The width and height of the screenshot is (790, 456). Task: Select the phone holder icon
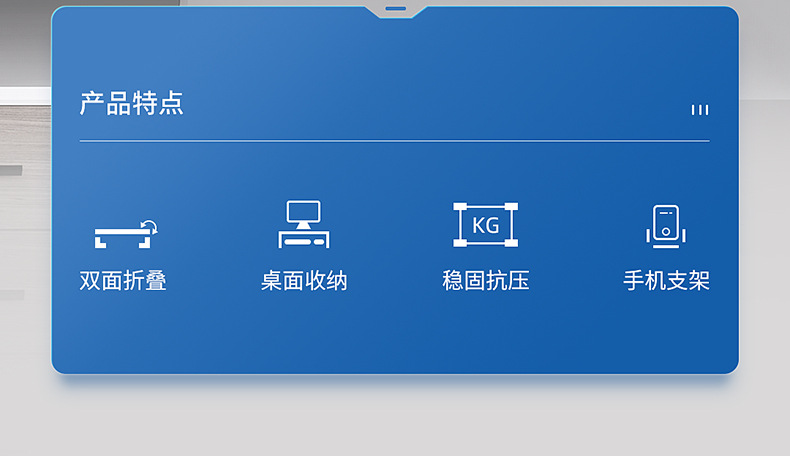click(x=666, y=226)
